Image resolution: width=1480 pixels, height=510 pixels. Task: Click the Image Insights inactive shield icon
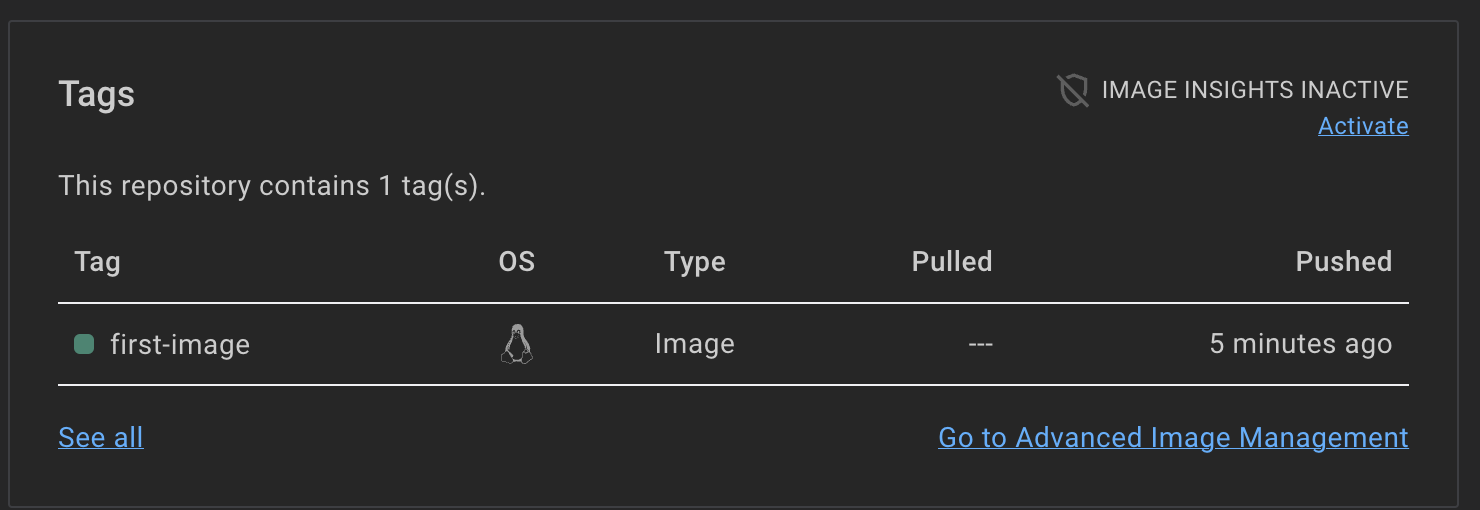pos(1073,91)
